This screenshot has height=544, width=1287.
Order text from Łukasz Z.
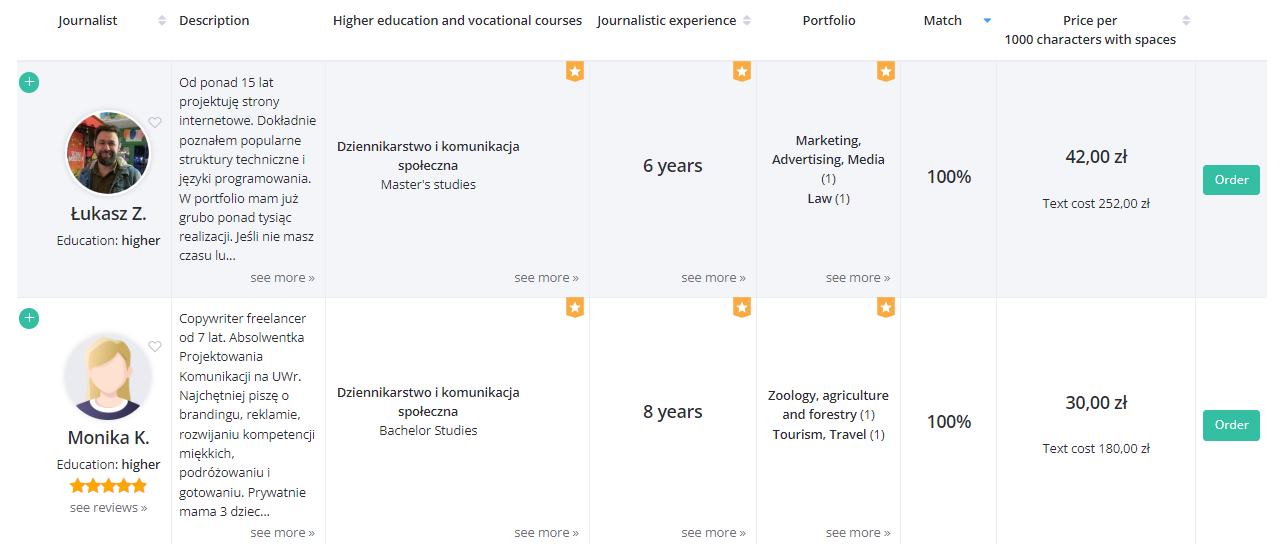pyautogui.click(x=1231, y=180)
